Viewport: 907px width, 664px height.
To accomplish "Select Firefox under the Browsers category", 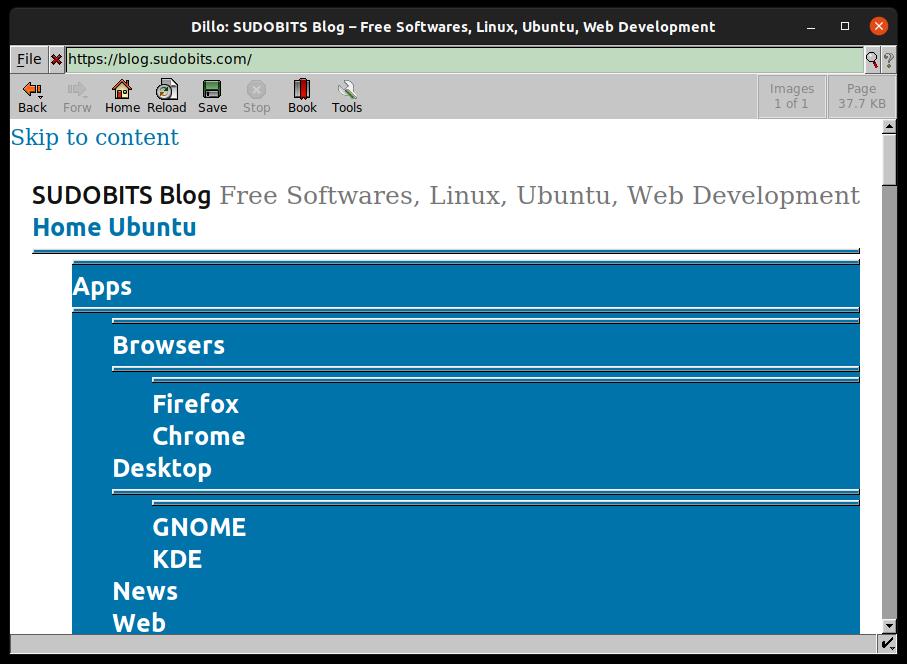I will click(195, 404).
